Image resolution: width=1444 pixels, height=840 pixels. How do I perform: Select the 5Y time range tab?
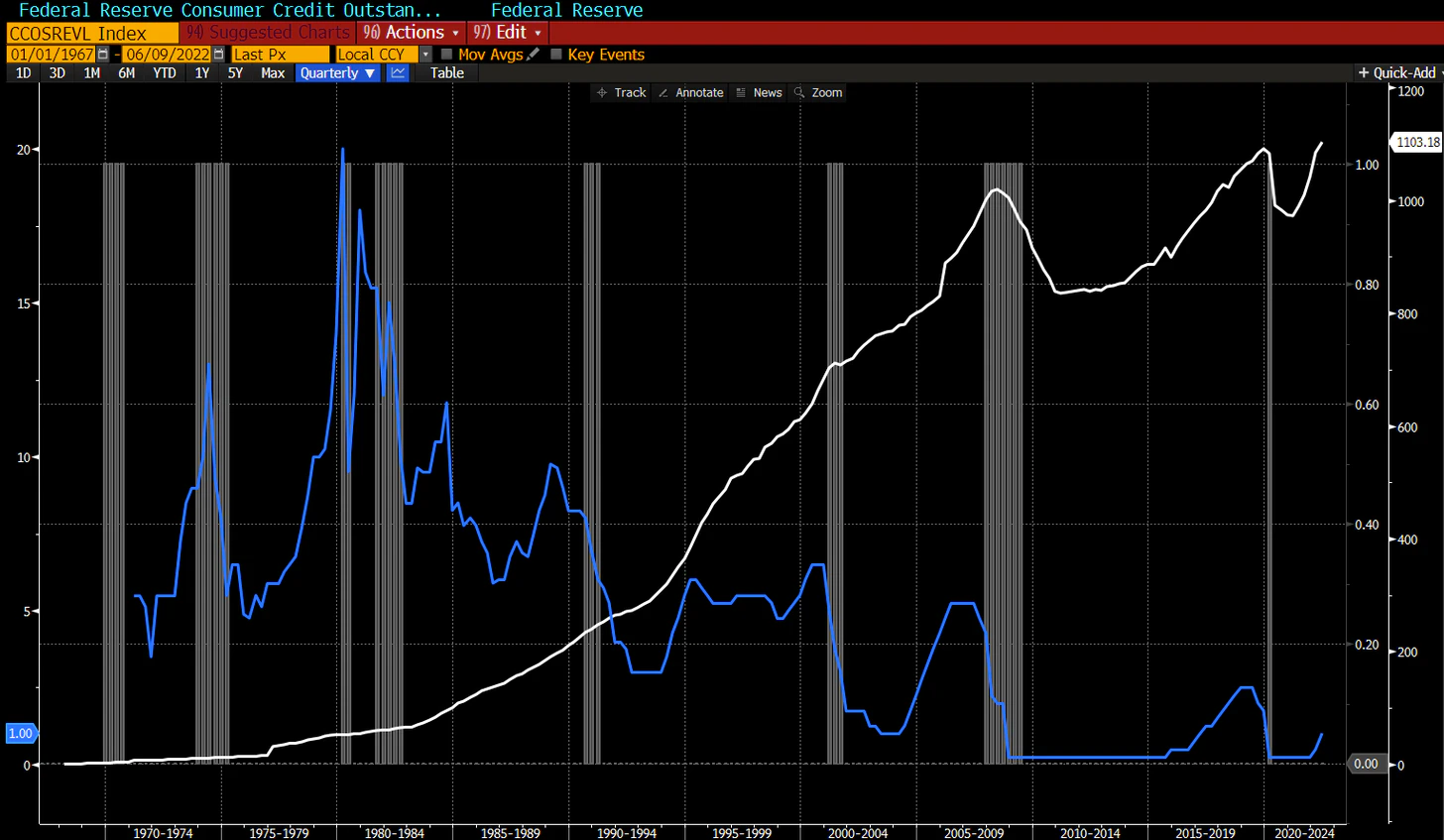pos(235,72)
